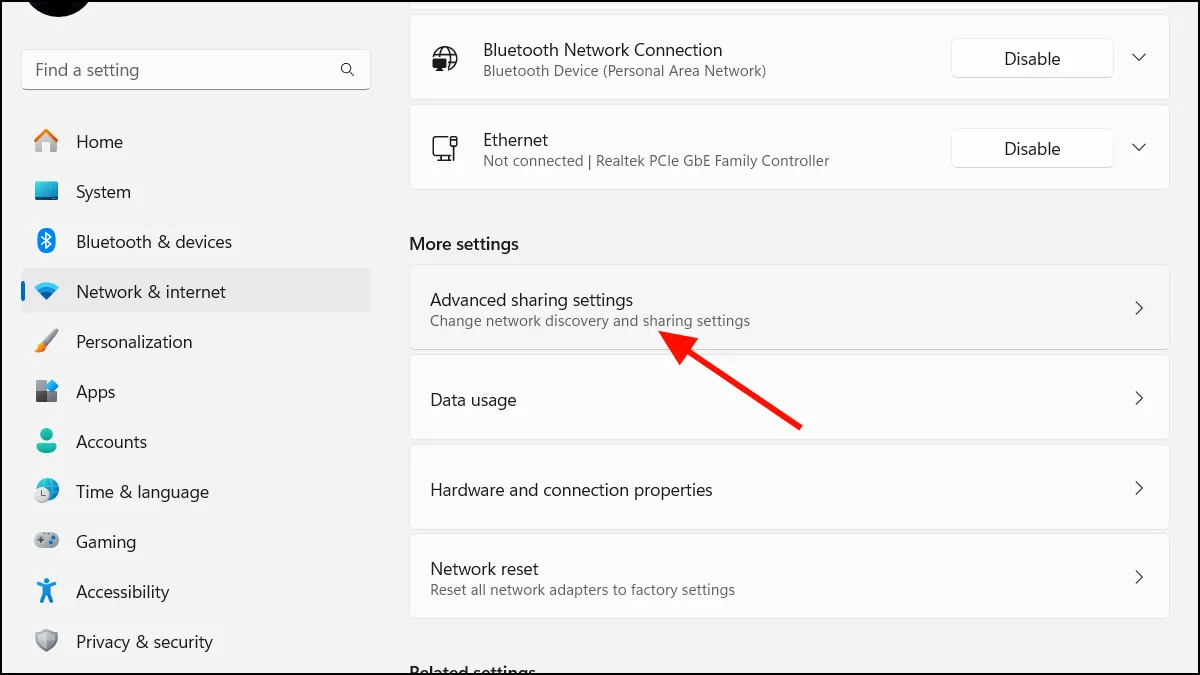Click the Personalization paintbrush icon

(x=46, y=342)
